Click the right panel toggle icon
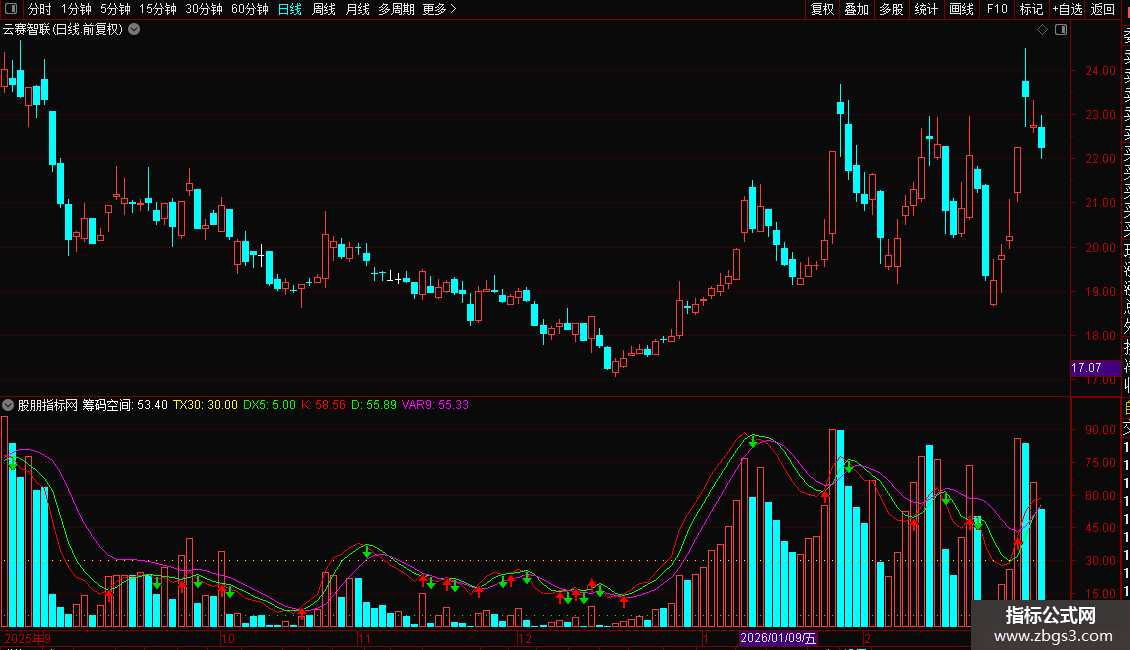This screenshot has height=650, width=1130. pos(1061,30)
